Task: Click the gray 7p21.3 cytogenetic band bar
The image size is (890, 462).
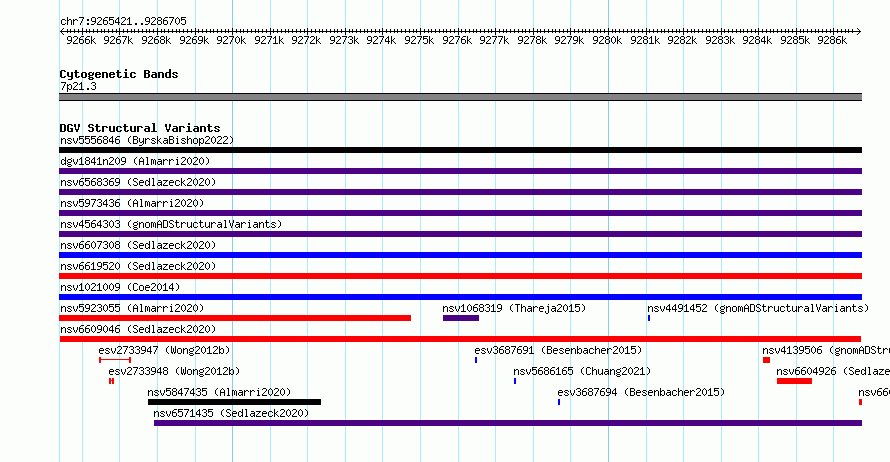Action: [x=460, y=97]
